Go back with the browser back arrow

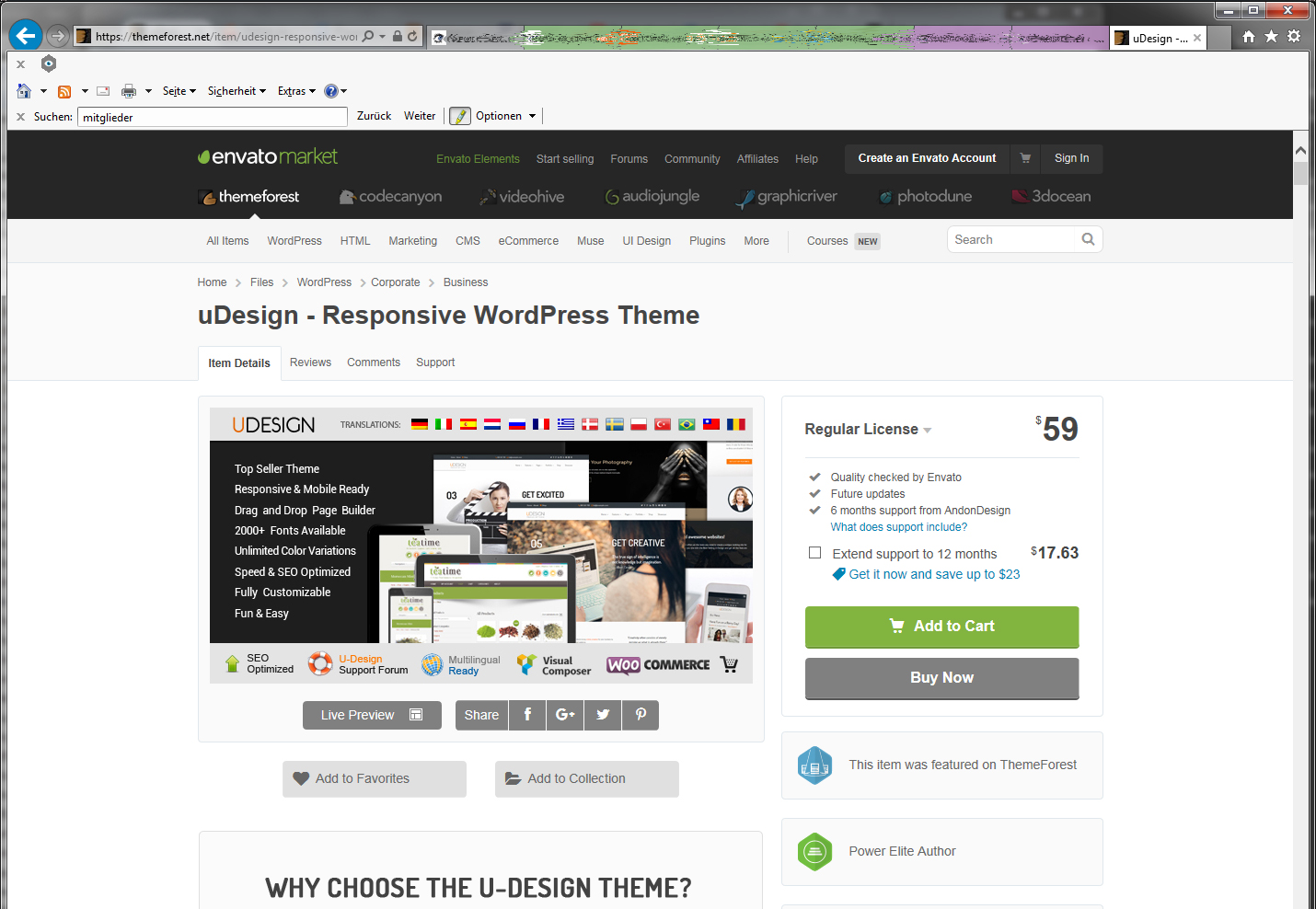[x=26, y=36]
